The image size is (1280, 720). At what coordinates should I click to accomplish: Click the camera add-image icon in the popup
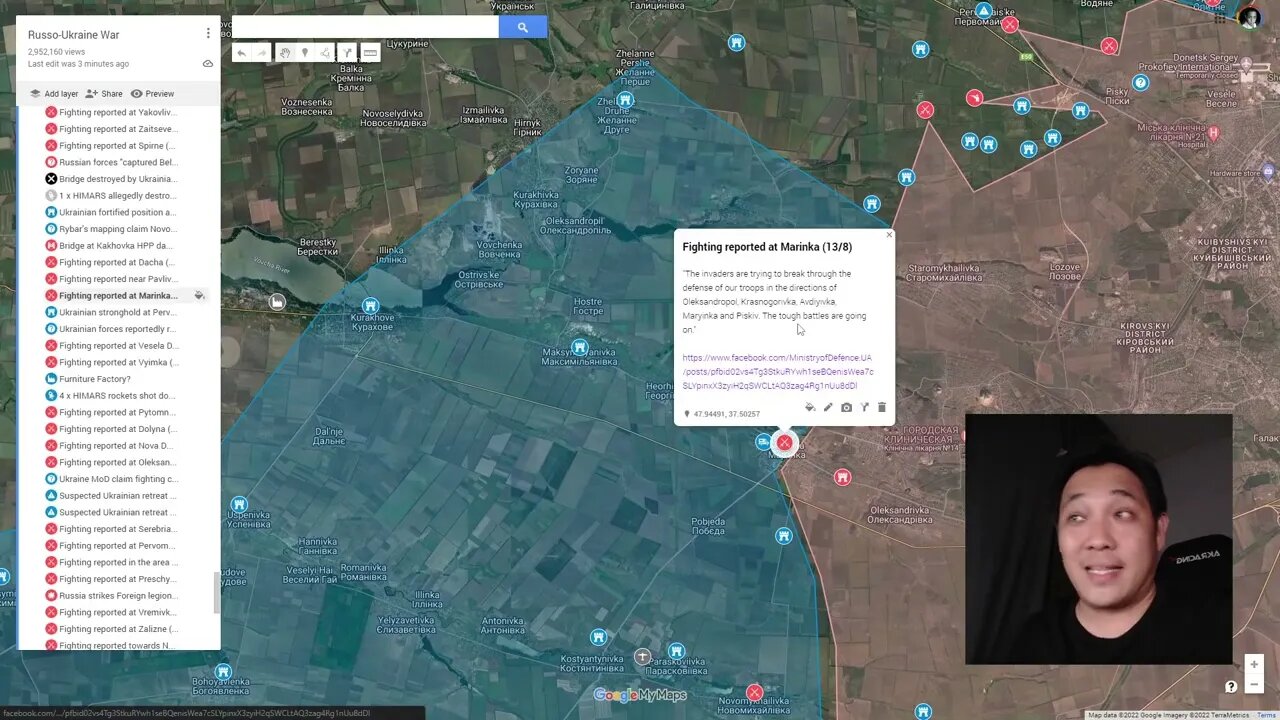coord(846,407)
